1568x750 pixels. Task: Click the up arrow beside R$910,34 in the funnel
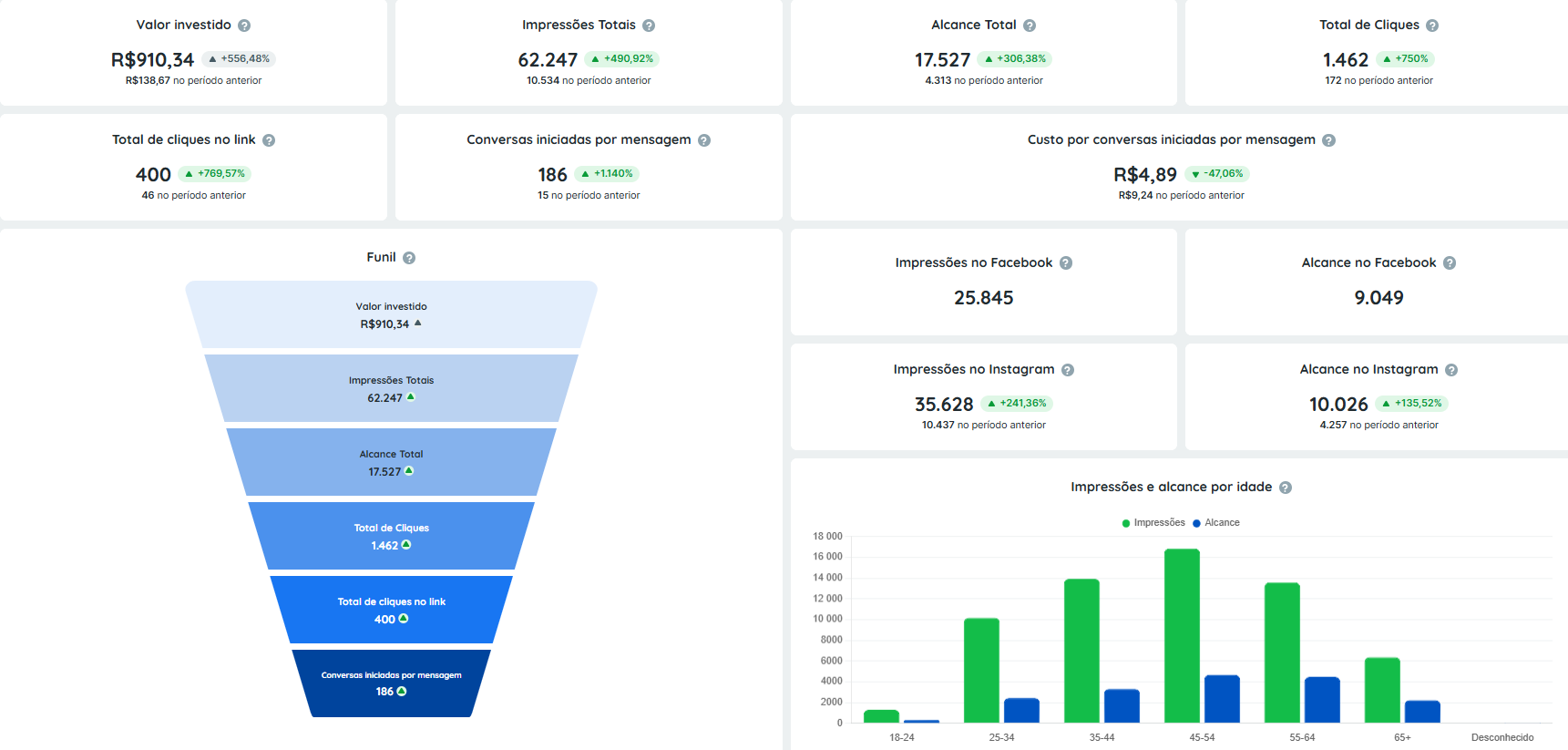[418, 323]
